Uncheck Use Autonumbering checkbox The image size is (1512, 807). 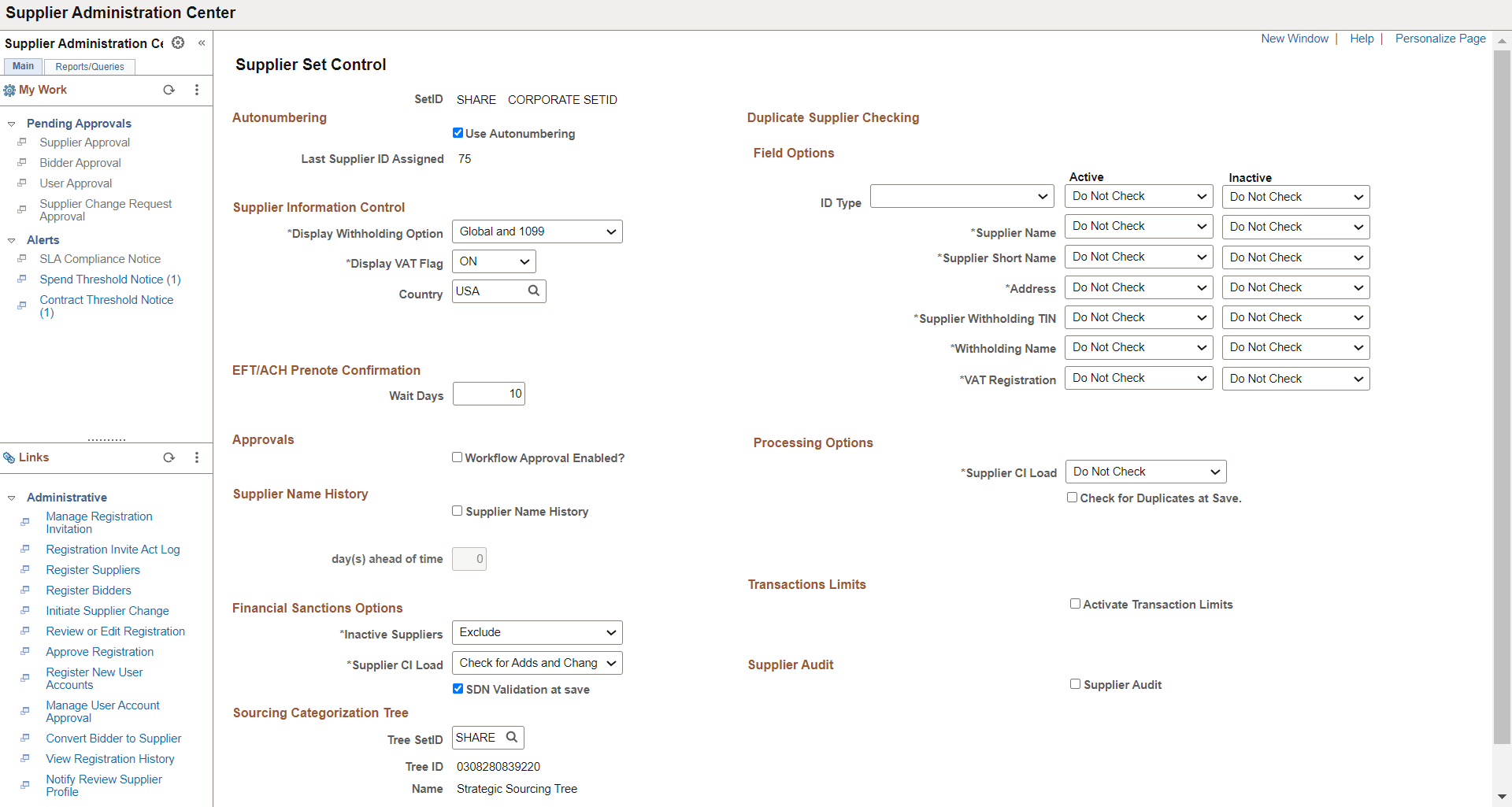458,133
